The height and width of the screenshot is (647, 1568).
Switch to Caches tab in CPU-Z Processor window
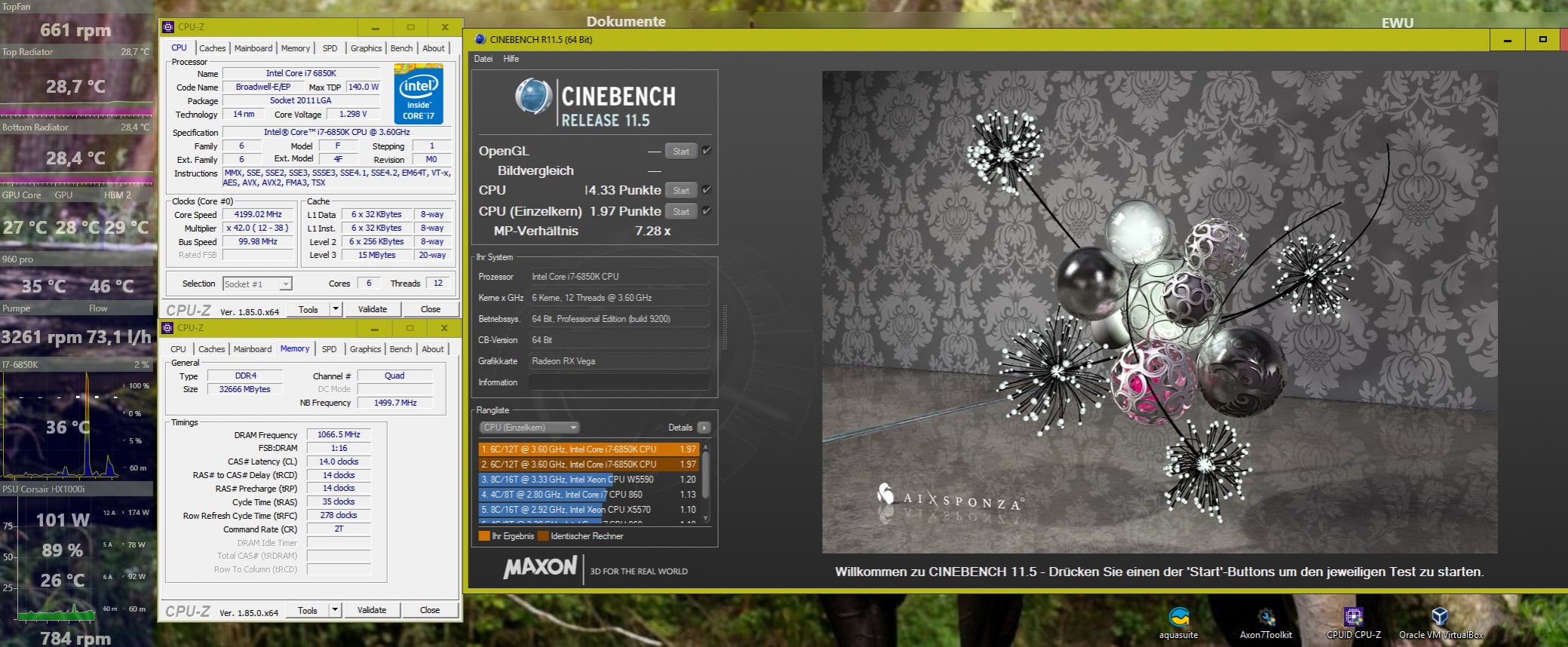click(x=212, y=48)
